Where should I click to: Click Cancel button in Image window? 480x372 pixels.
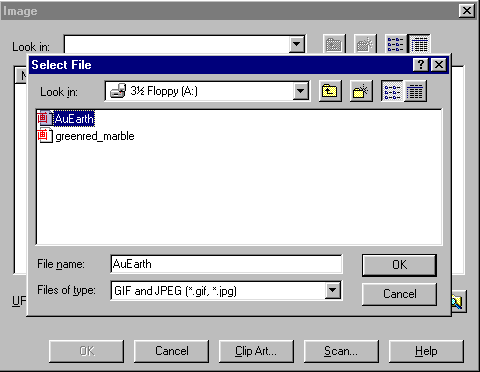(x=171, y=351)
